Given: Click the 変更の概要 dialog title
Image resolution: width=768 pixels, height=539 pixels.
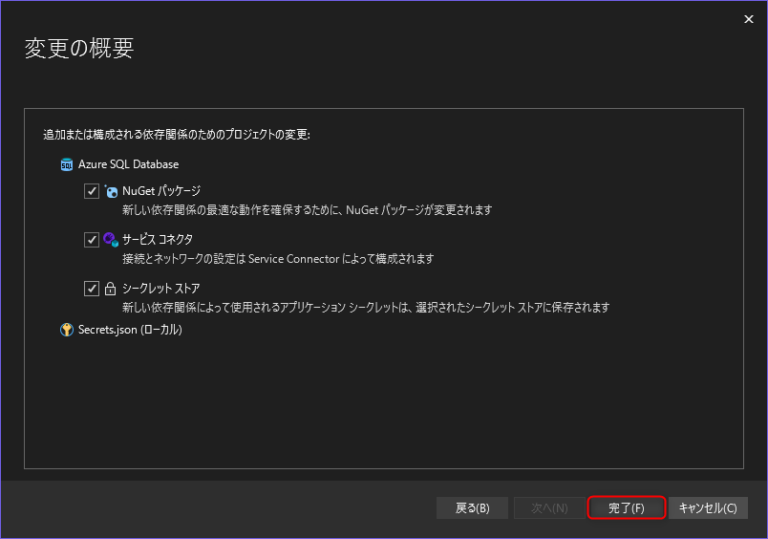Looking at the screenshot, I should 79,48.
